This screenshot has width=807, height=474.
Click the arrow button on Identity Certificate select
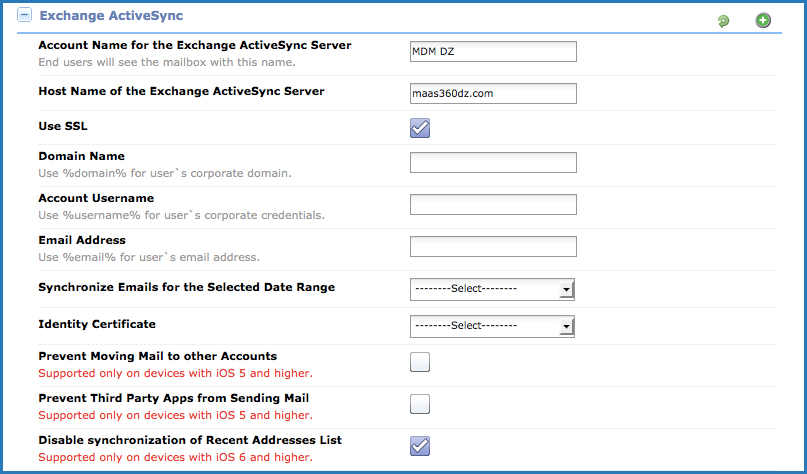pos(566,326)
